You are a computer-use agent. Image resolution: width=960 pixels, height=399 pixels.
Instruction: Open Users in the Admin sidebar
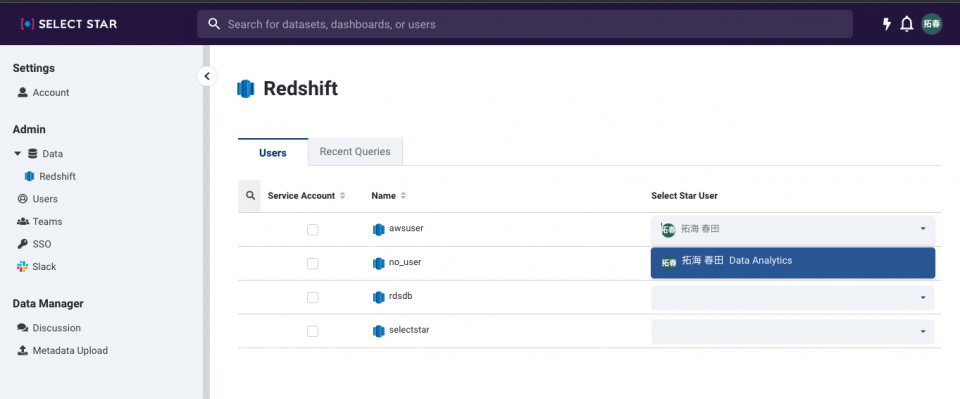[x=37, y=199]
